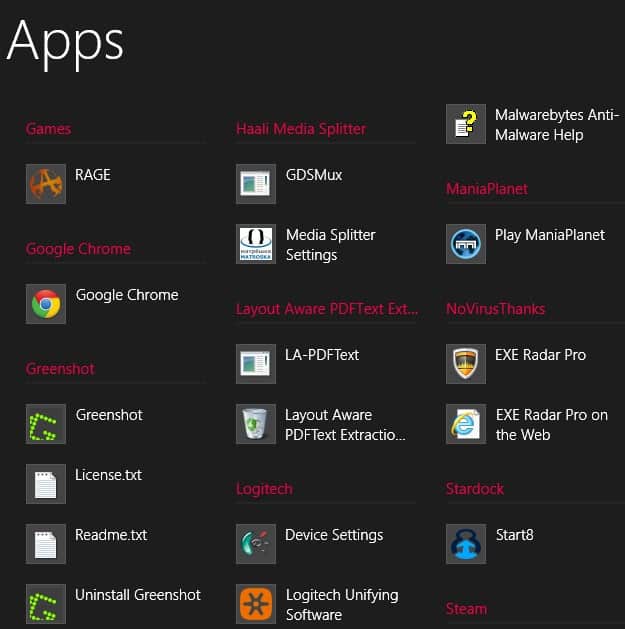Click the Apps page title
Viewport: 625px width, 629px height.
coord(65,44)
